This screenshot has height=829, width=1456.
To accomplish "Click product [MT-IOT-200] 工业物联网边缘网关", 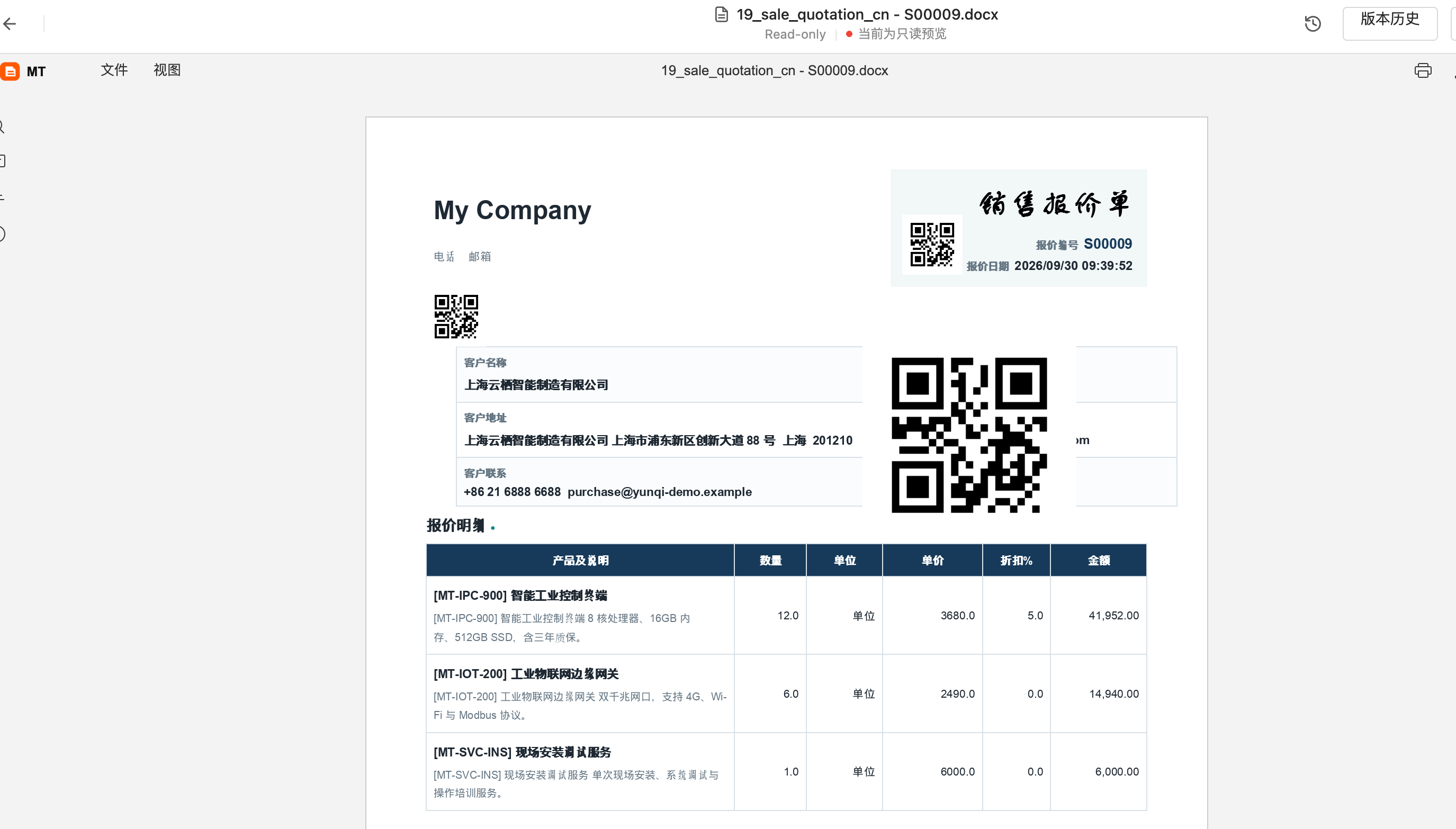I will tap(526, 674).
